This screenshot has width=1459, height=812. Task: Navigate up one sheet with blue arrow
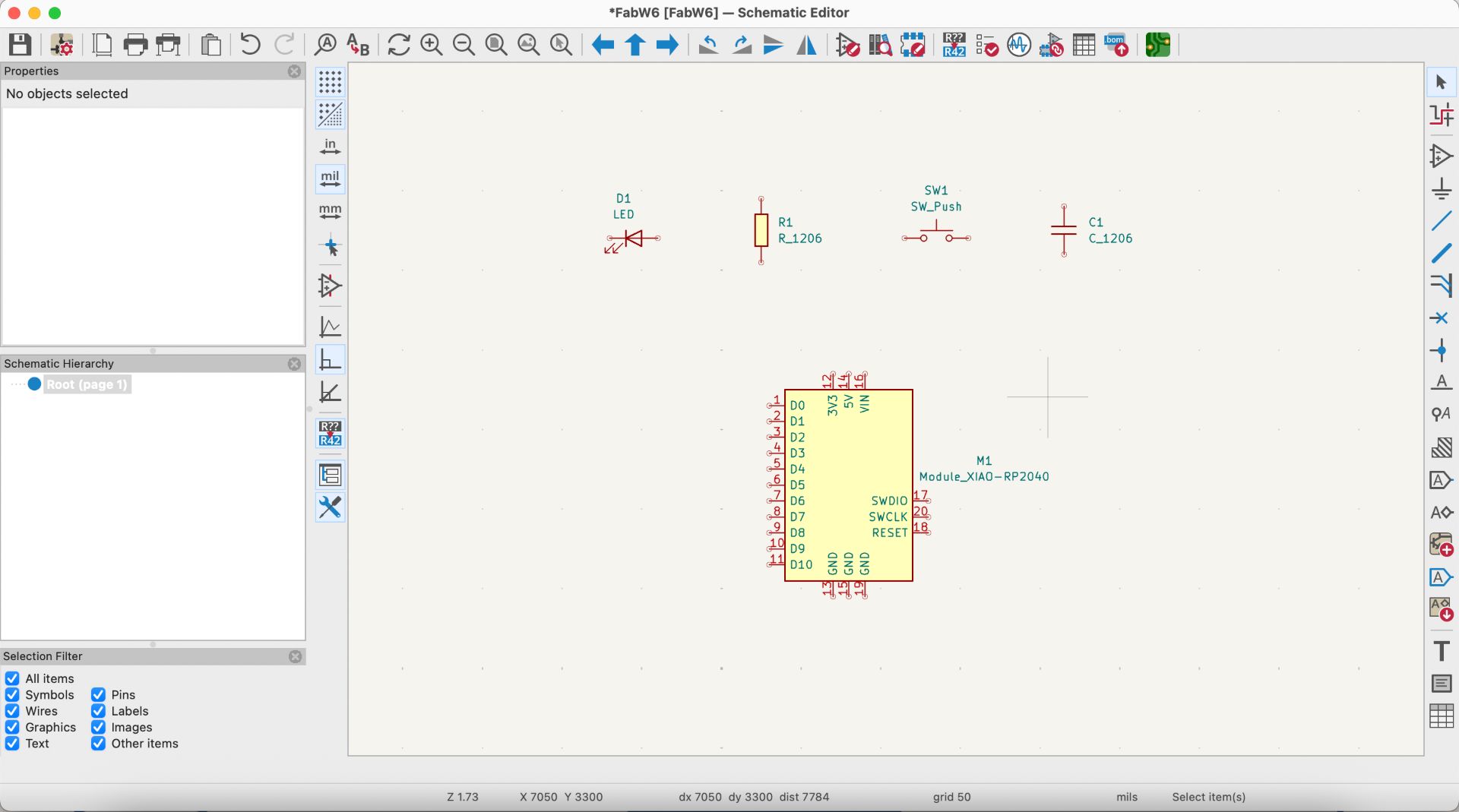pyautogui.click(x=635, y=45)
